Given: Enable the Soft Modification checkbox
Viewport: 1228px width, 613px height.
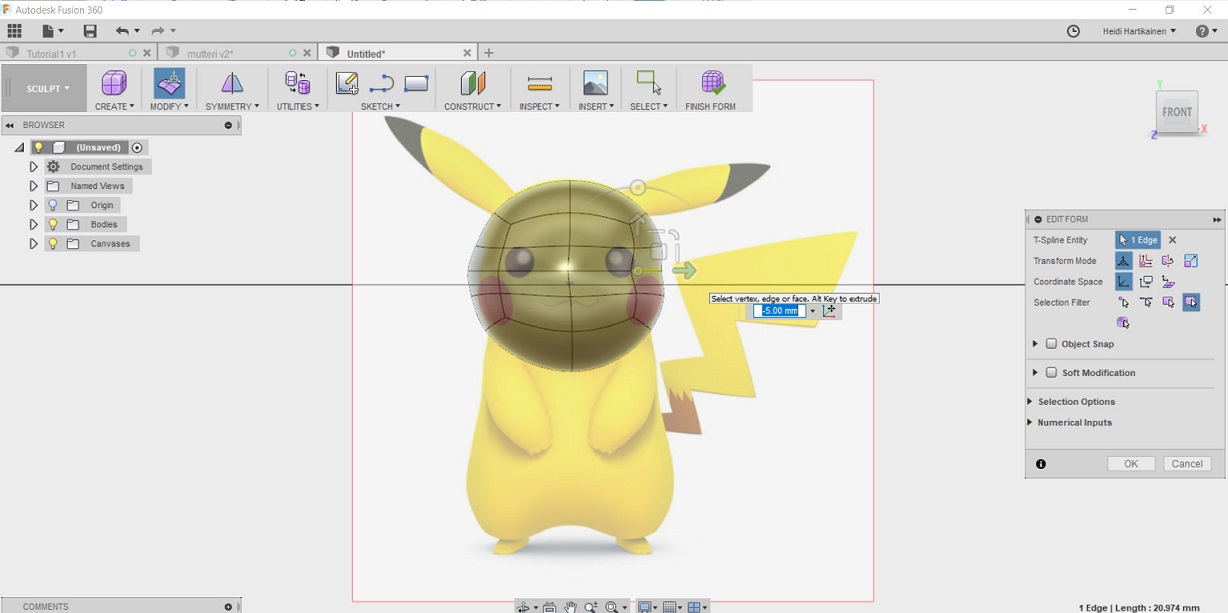Looking at the screenshot, I should tap(1051, 373).
